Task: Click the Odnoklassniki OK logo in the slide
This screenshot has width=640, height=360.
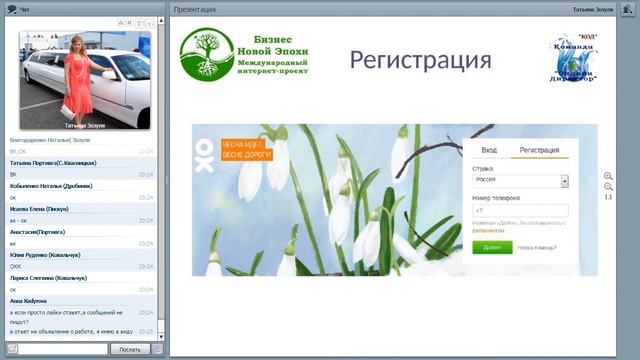Action: click(204, 155)
